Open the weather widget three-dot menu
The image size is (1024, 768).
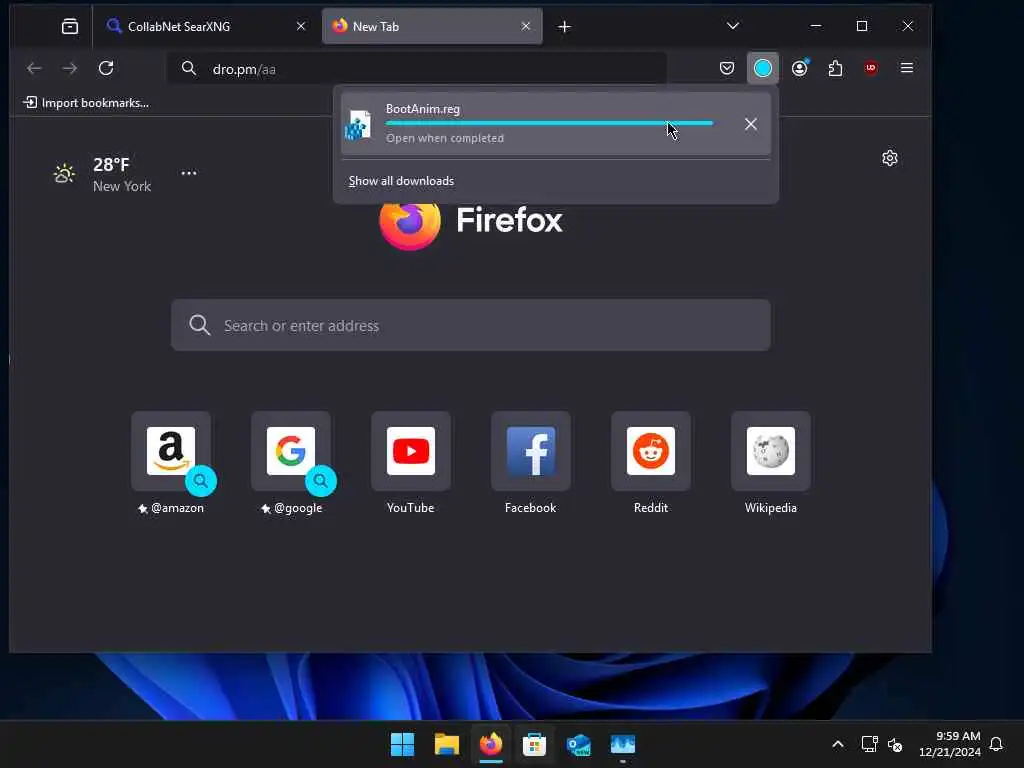[x=189, y=173]
